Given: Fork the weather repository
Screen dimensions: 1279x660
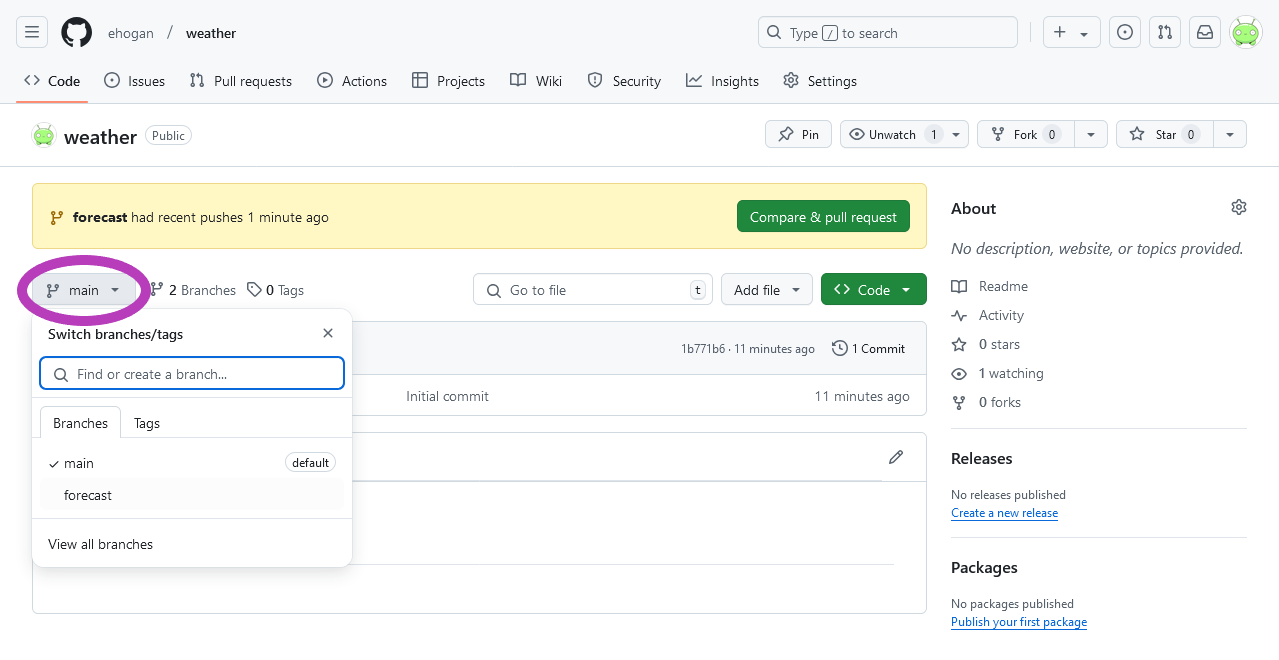Looking at the screenshot, I should point(1025,134).
